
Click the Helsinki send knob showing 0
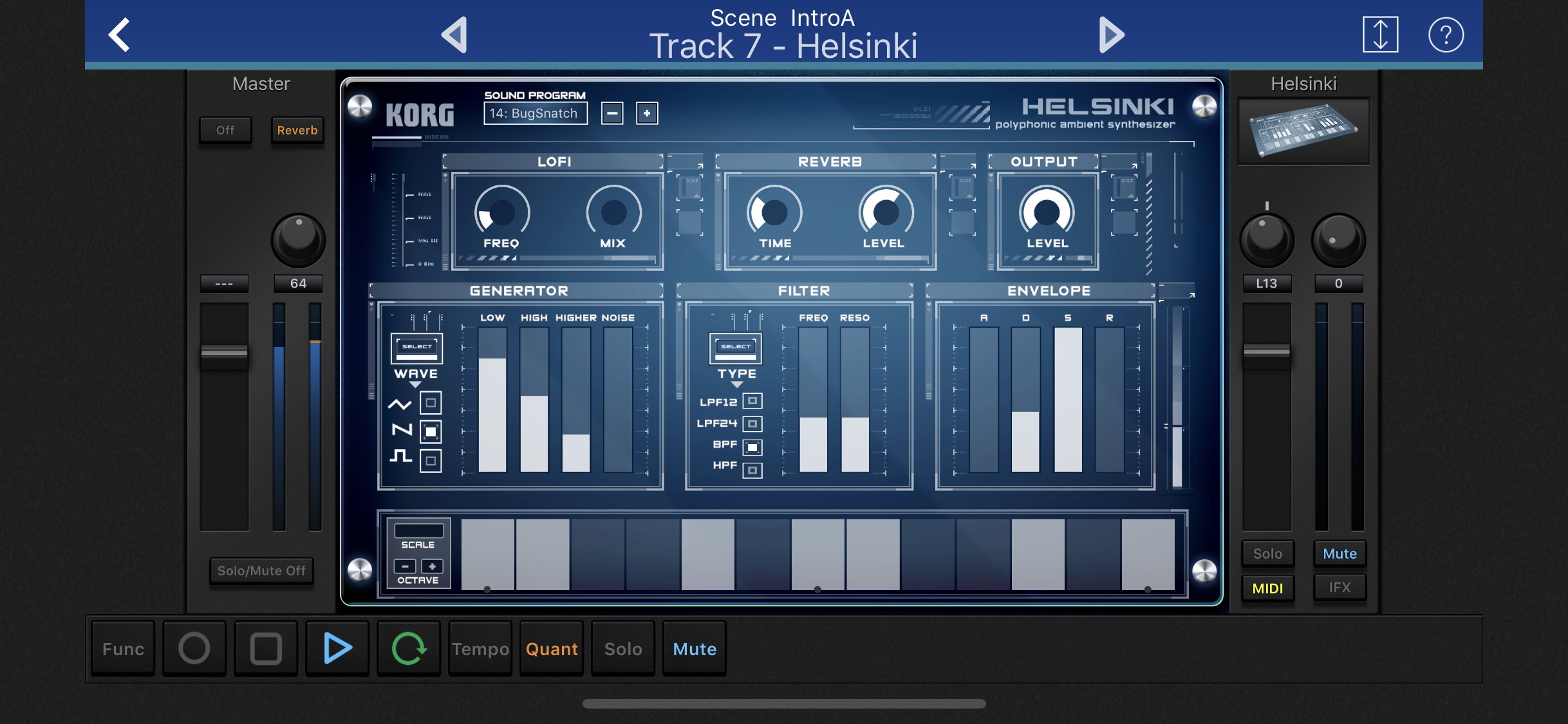click(x=1339, y=240)
